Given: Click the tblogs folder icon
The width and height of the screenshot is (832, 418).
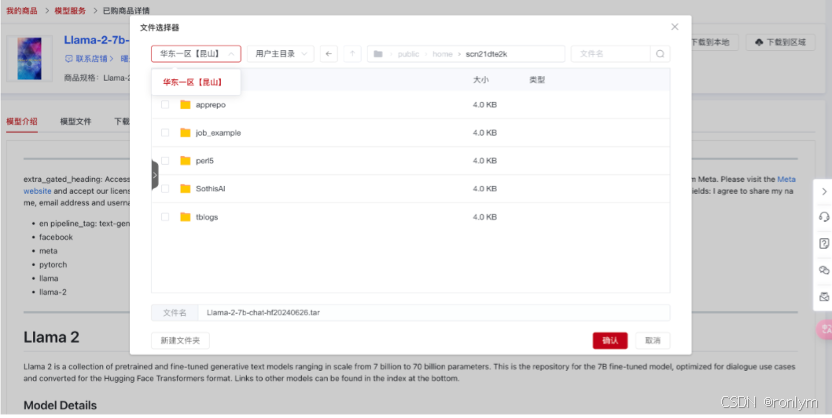Looking at the screenshot, I should point(185,216).
